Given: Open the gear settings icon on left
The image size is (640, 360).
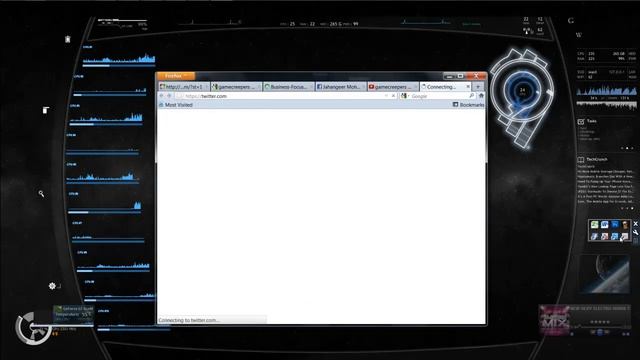Looking at the screenshot, I should pyautogui.click(x=52, y=286).
